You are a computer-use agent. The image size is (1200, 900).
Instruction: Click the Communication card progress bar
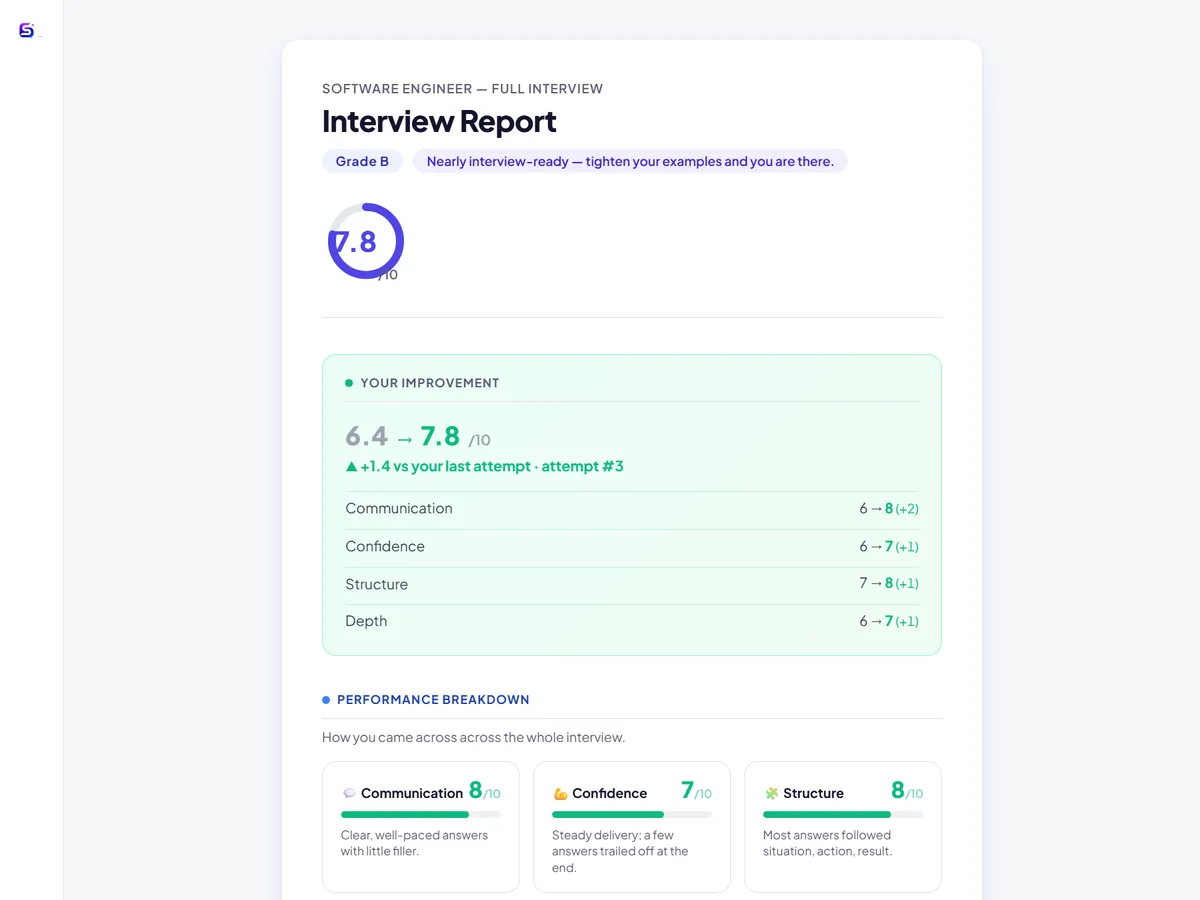click(421, 815)
